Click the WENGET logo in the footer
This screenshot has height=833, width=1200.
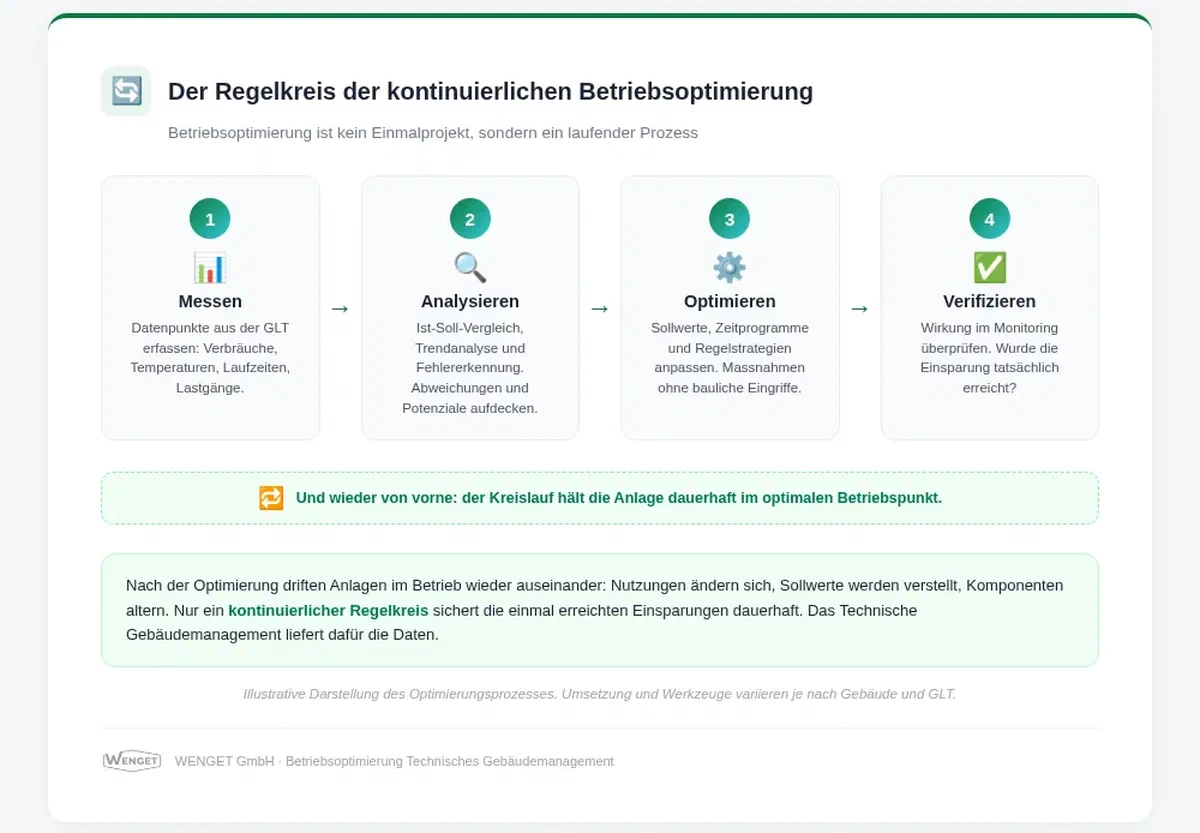tap(132, 761)
